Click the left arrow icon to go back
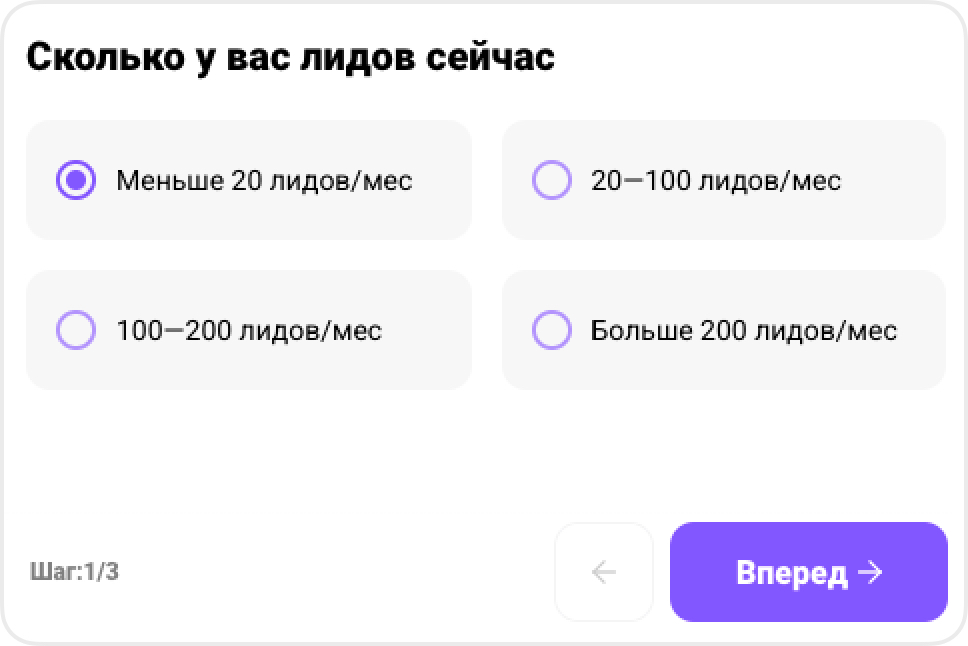The width and height of the screenshot is (968, 646). coord(603,572)
